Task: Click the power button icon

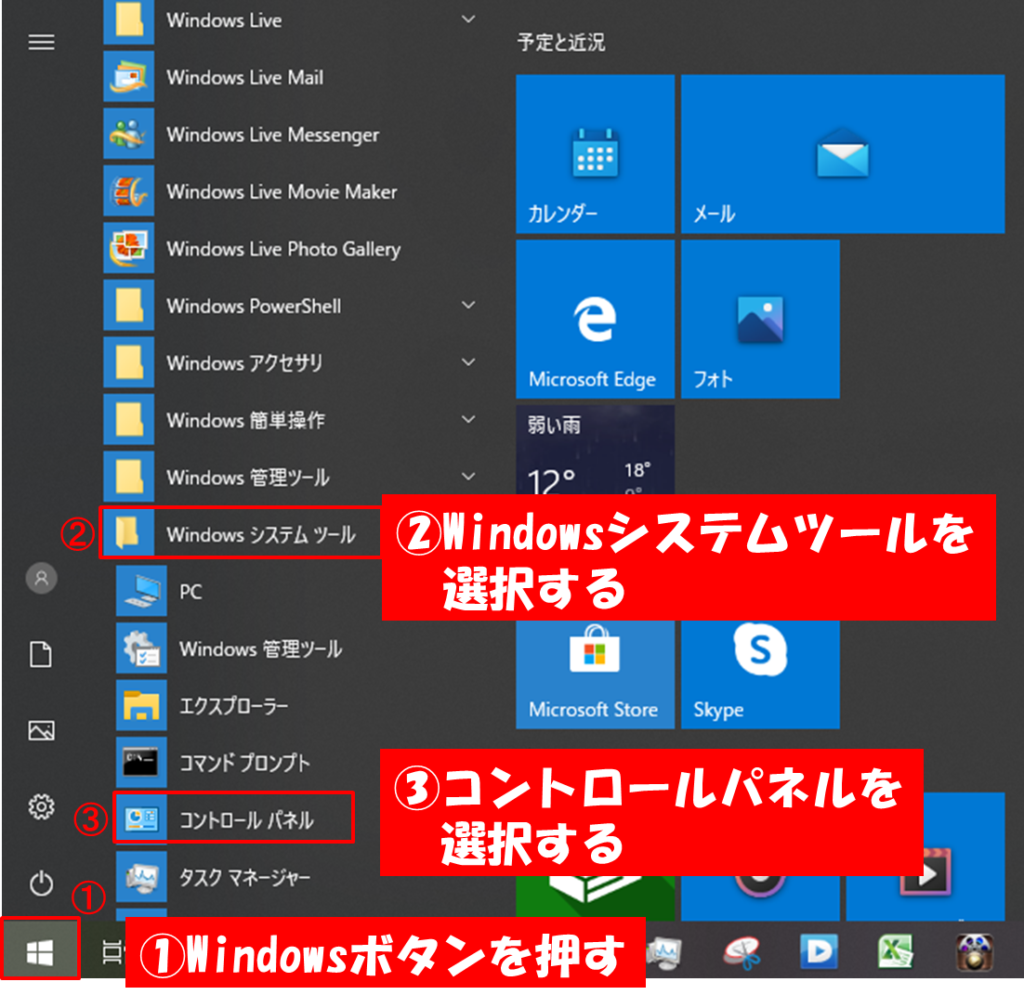Action: [x=41, y=883]
